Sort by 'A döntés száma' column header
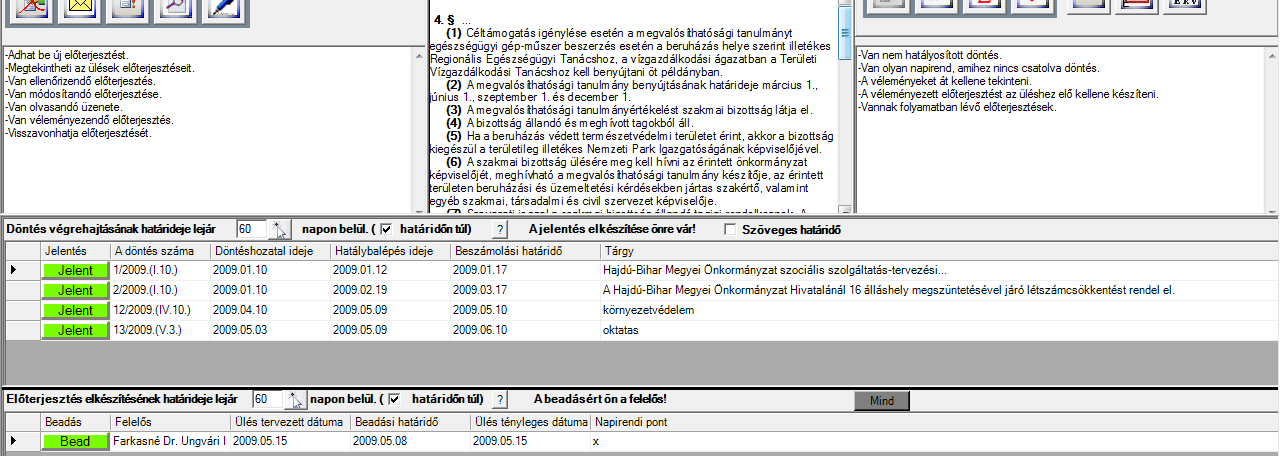 160,250
